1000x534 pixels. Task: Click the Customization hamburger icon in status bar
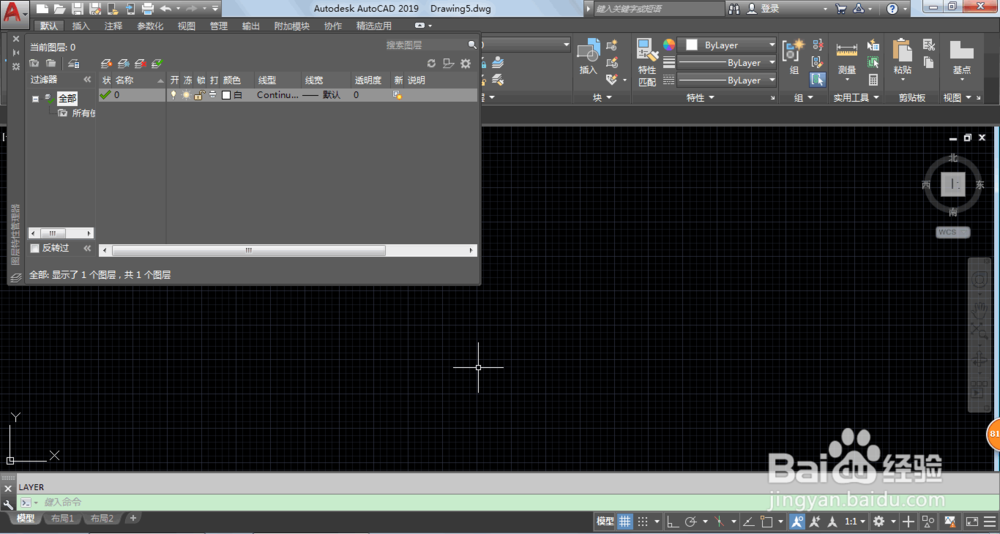pyautogui.click(x=989, y=521)
